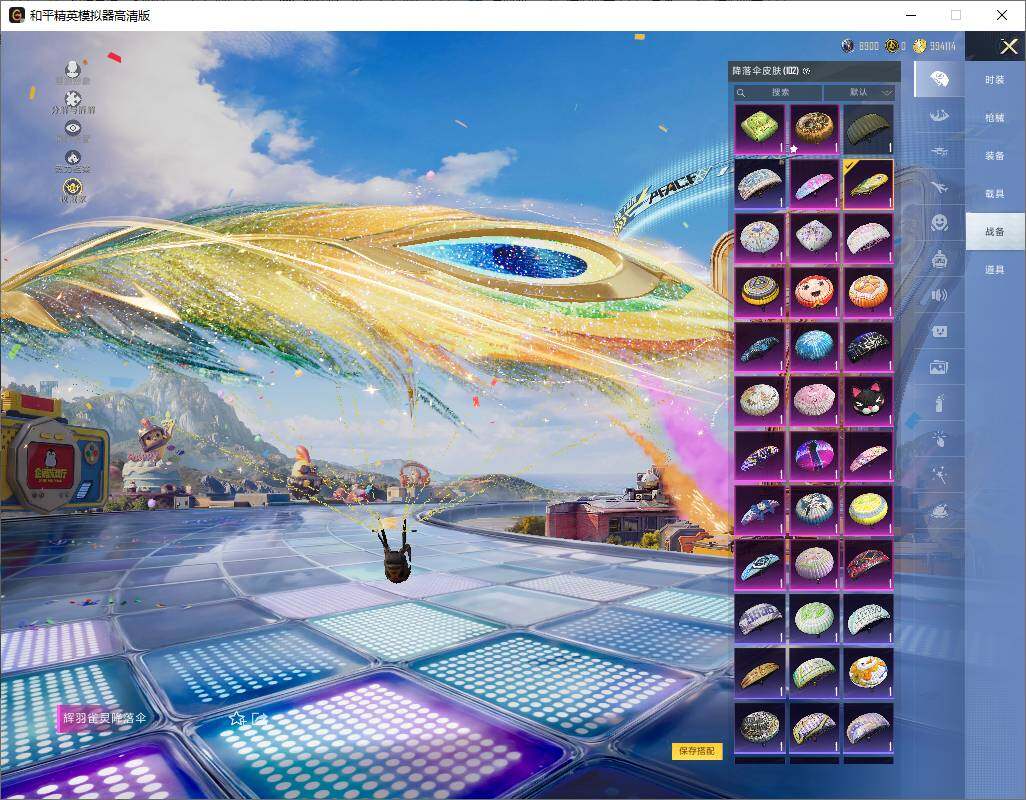The height and width of the screenshot is (800, 1026).
Task: Select the 战备 tab
Action: 995,232
